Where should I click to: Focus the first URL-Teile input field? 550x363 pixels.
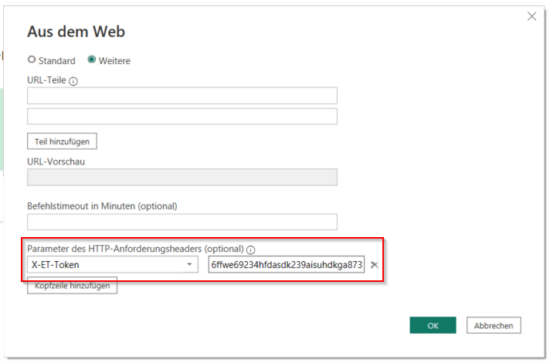click(182, 96)
